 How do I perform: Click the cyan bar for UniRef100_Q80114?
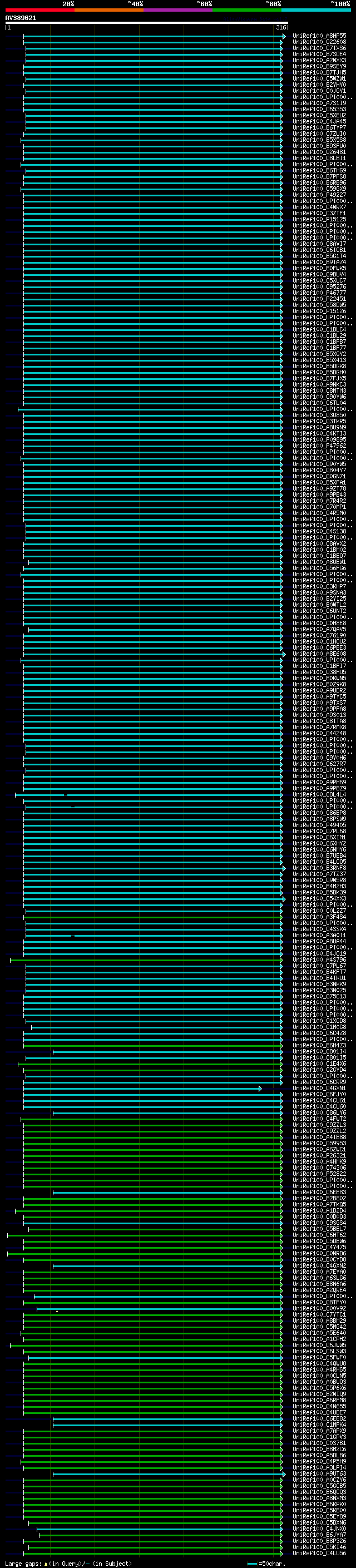pos(168,1052)
